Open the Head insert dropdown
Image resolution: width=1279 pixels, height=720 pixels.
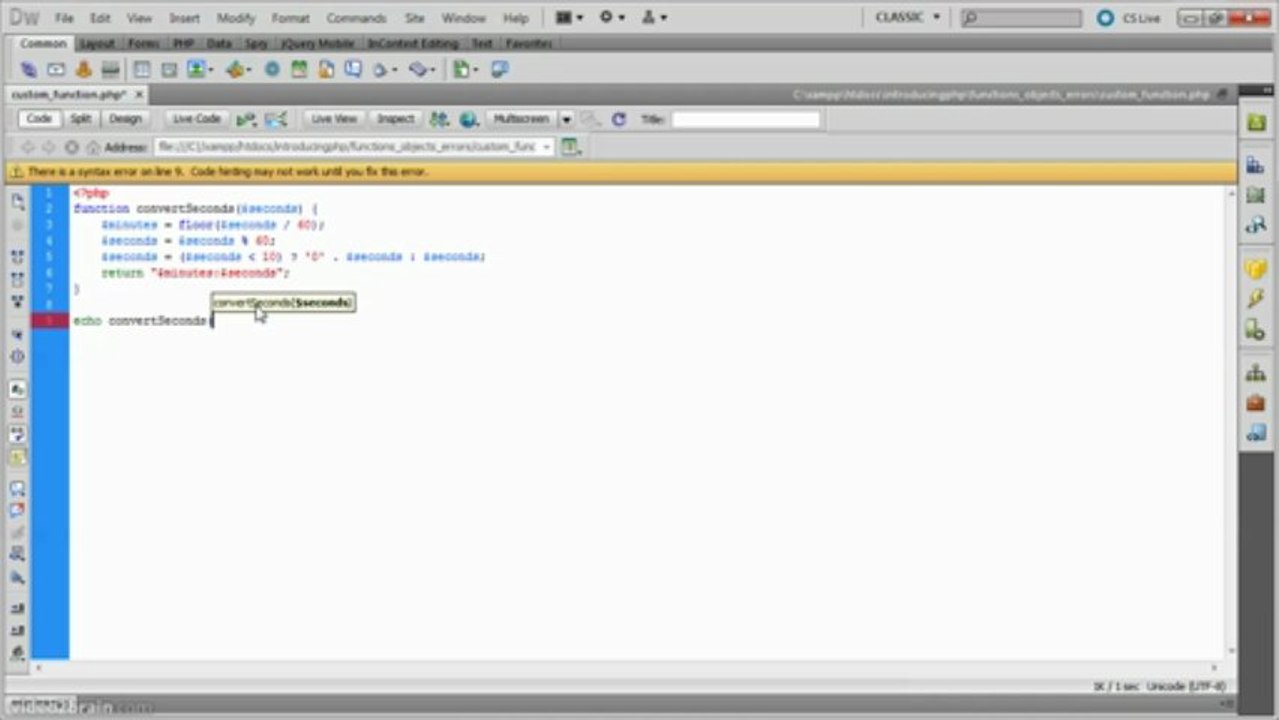point(384,69)
